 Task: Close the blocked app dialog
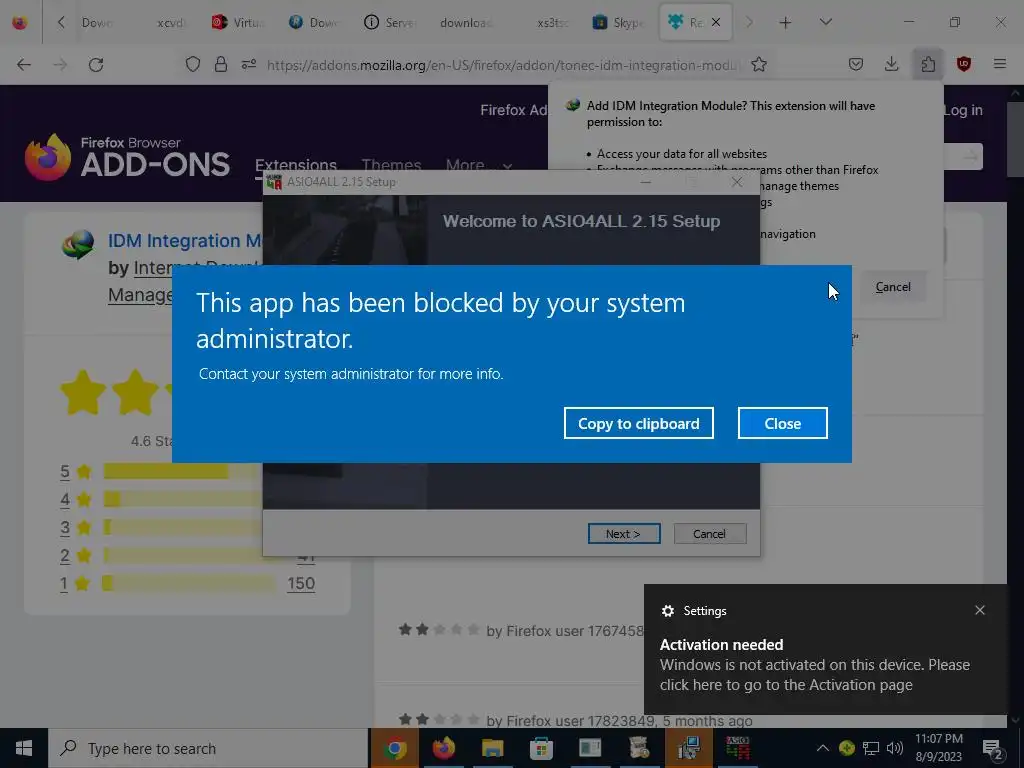[x=782, y=423]
